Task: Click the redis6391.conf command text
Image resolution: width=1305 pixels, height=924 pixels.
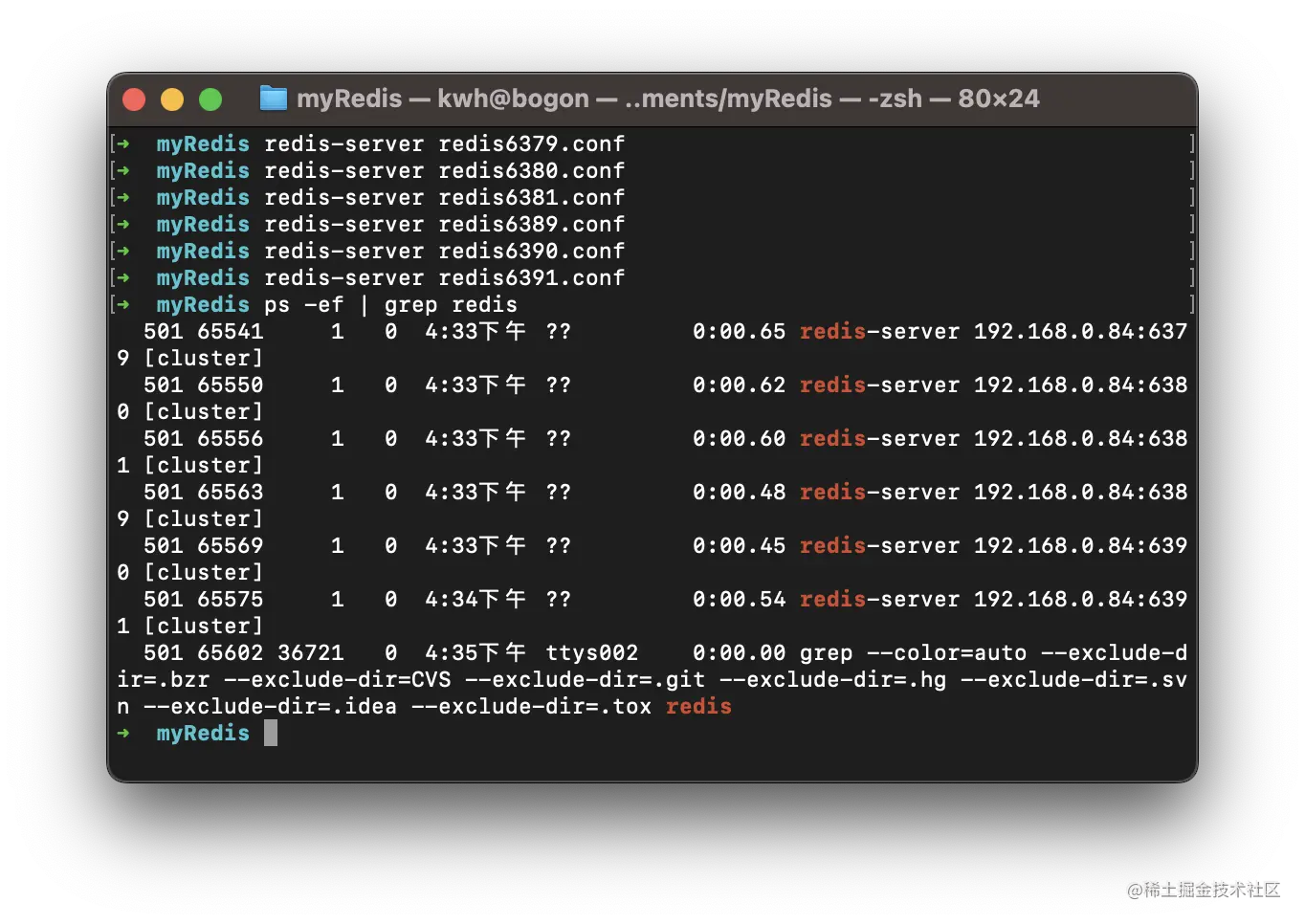Action: 531,278
